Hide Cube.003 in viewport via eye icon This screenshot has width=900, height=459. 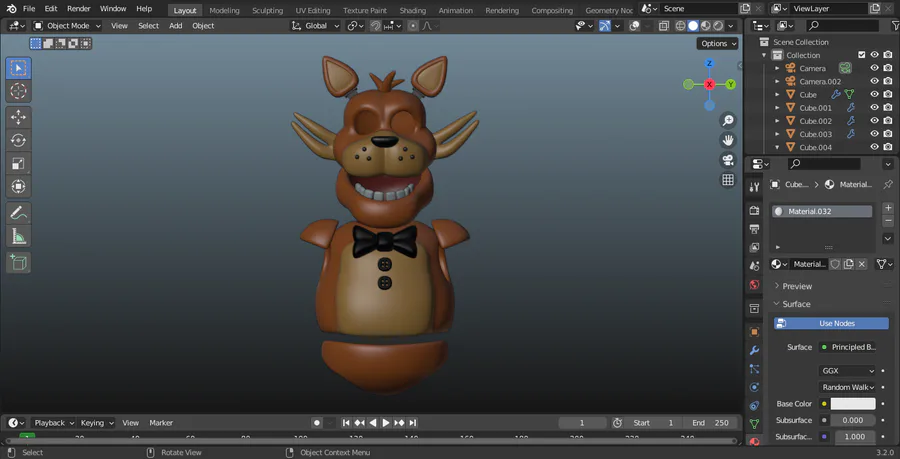click(x=874, y=134)
